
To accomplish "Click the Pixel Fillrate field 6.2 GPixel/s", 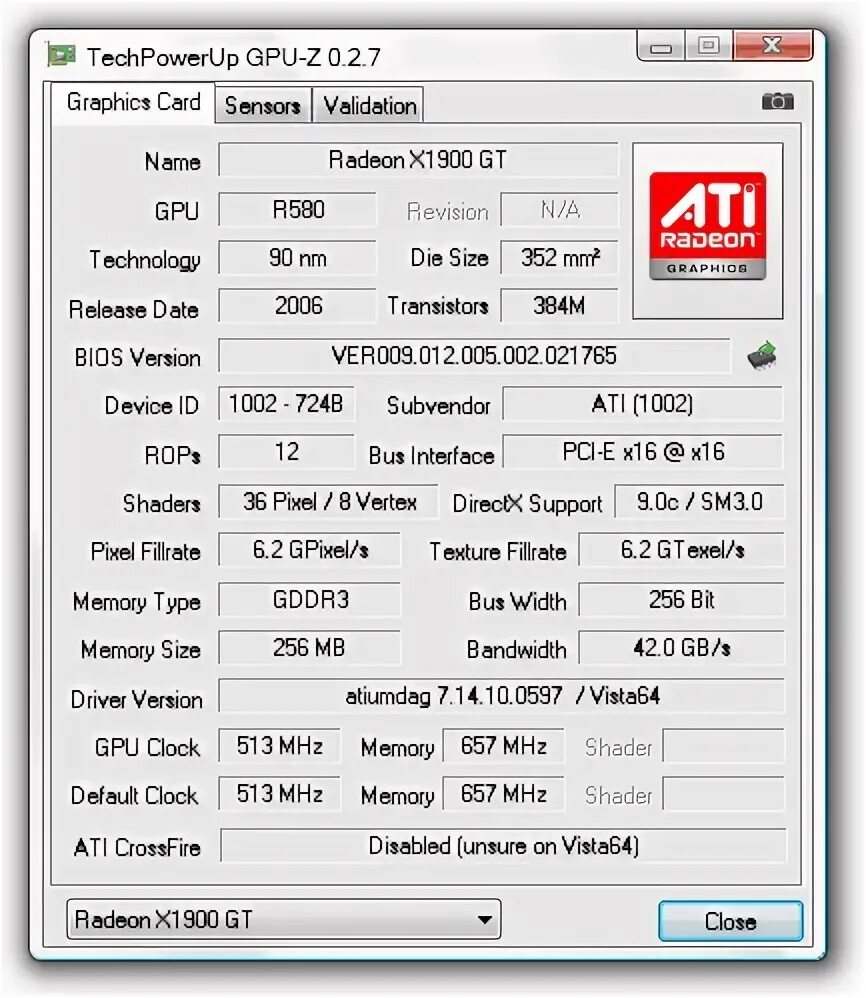I will [x=310, y=550].
